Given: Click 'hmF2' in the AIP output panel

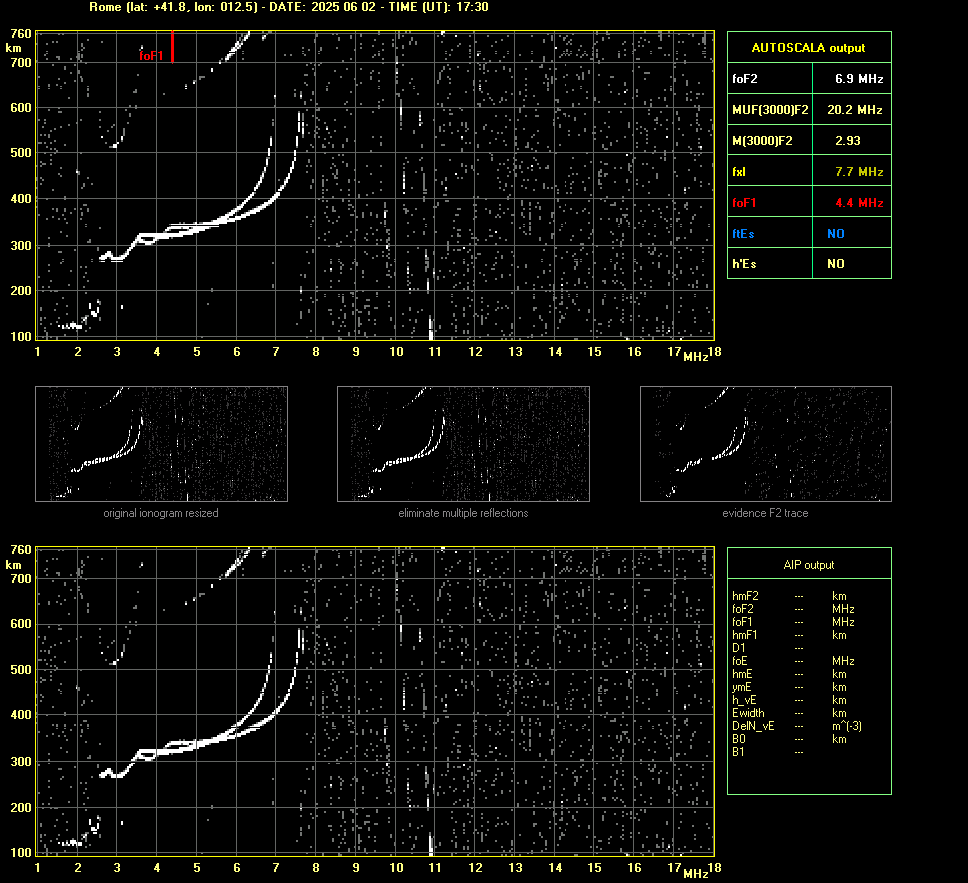Looking at the screenshot, I should [x=745, y=596].
